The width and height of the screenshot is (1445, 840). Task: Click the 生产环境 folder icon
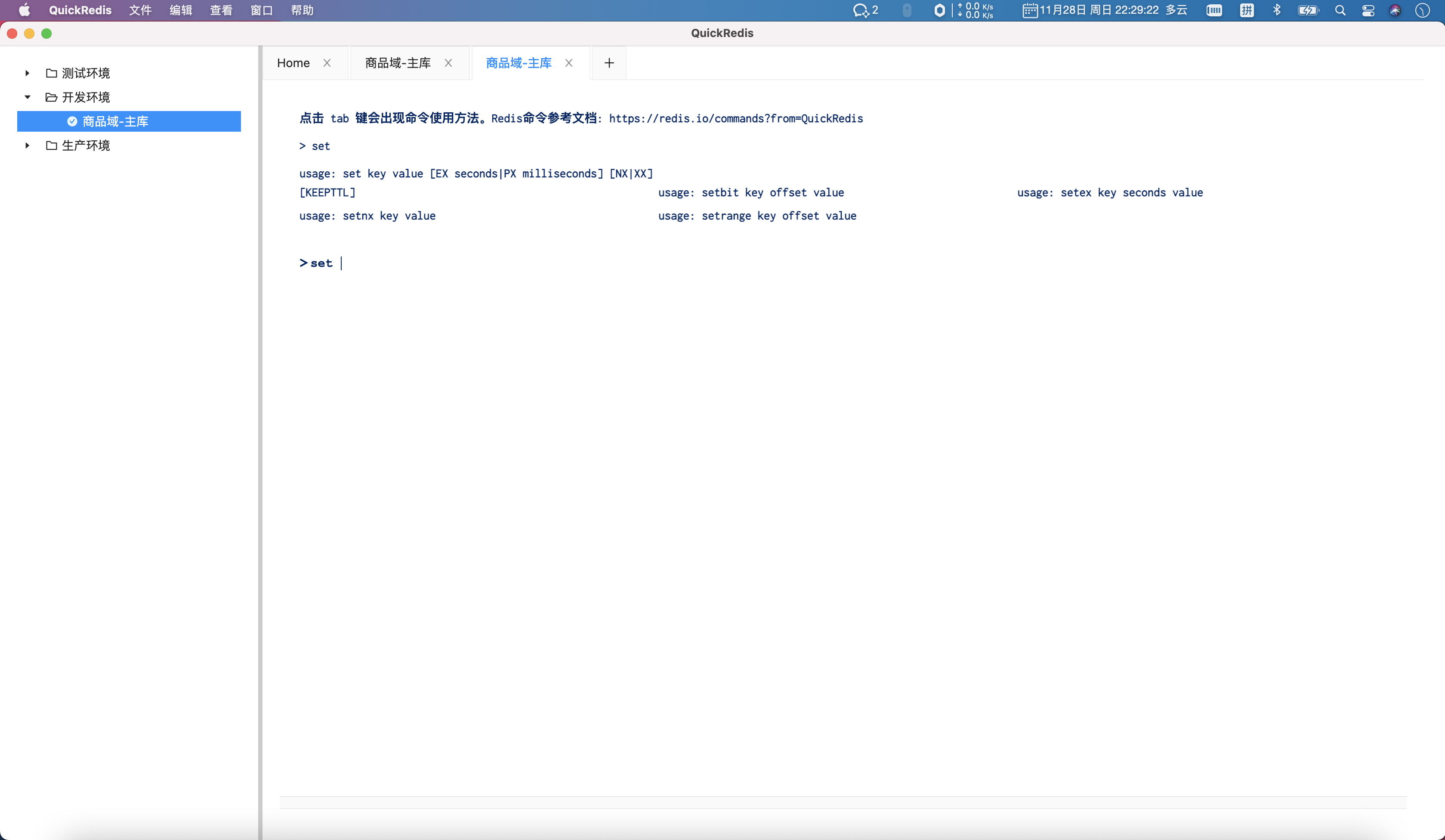[x=52, y=145]
